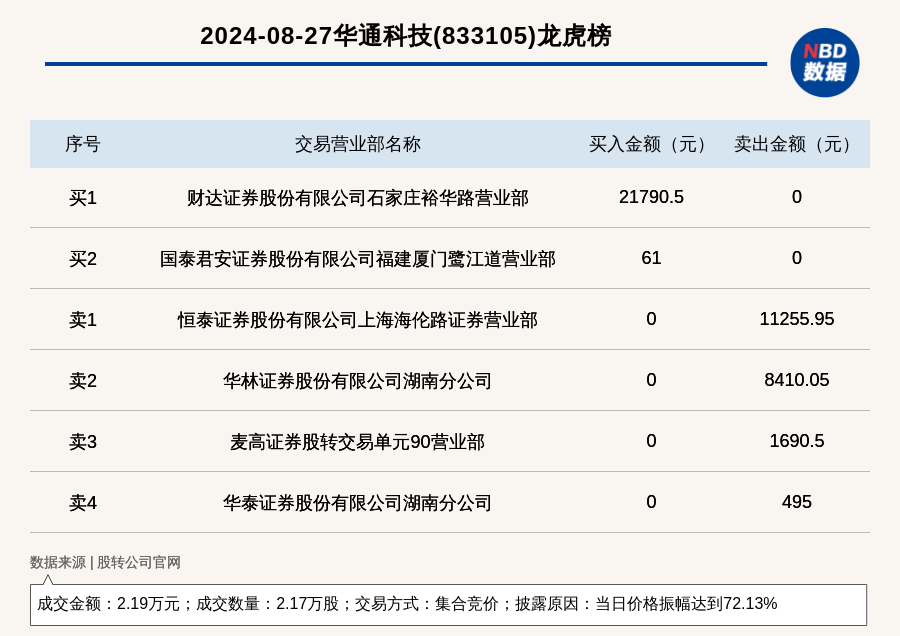Image resolution: width=900 pixels, height=636 pixels.
Task: Select 国泰君安证券股份有限公司福建厦门鹭江道营业部
Action: click(x=358, y=259)
